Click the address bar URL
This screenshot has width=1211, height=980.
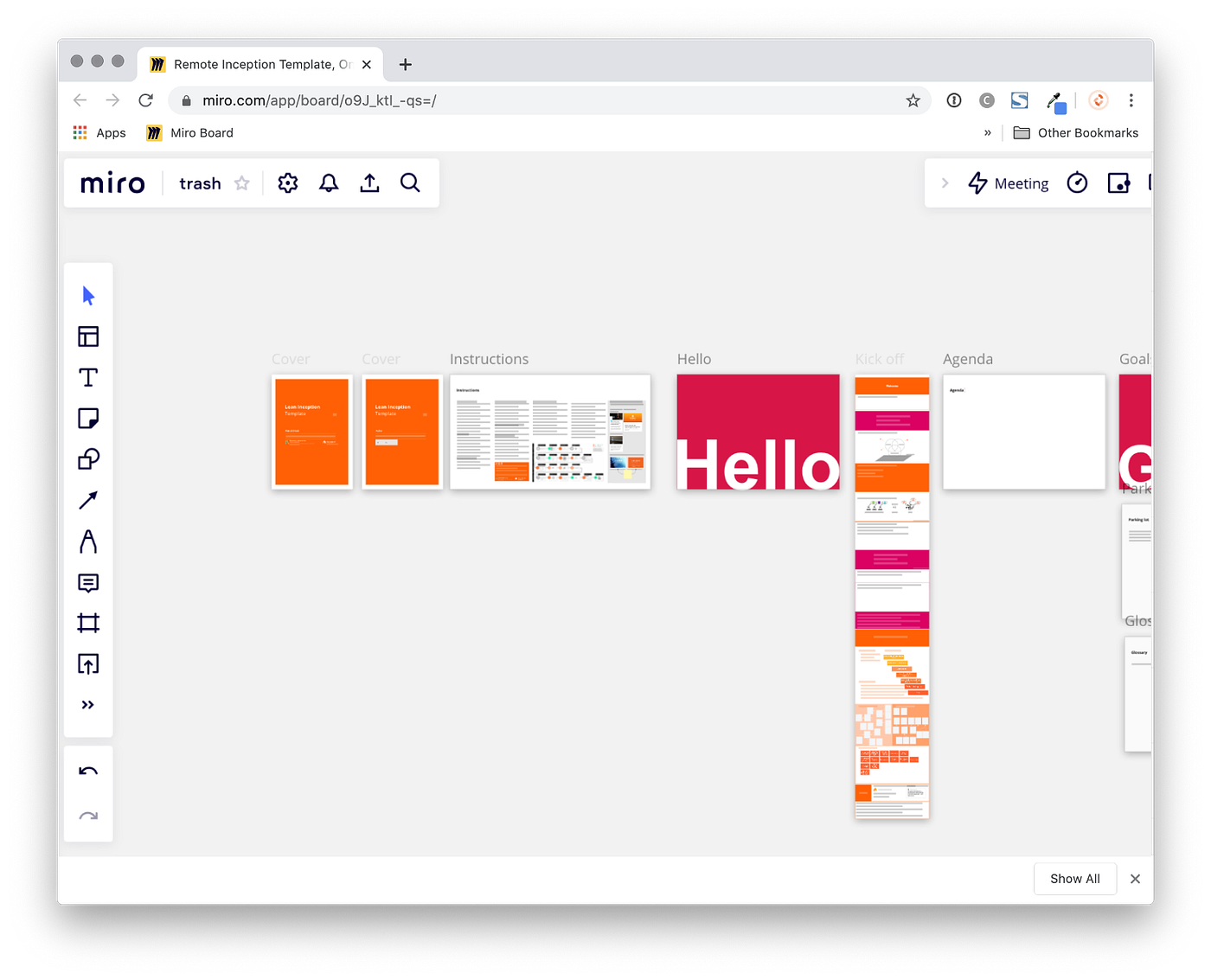point(319,100)
